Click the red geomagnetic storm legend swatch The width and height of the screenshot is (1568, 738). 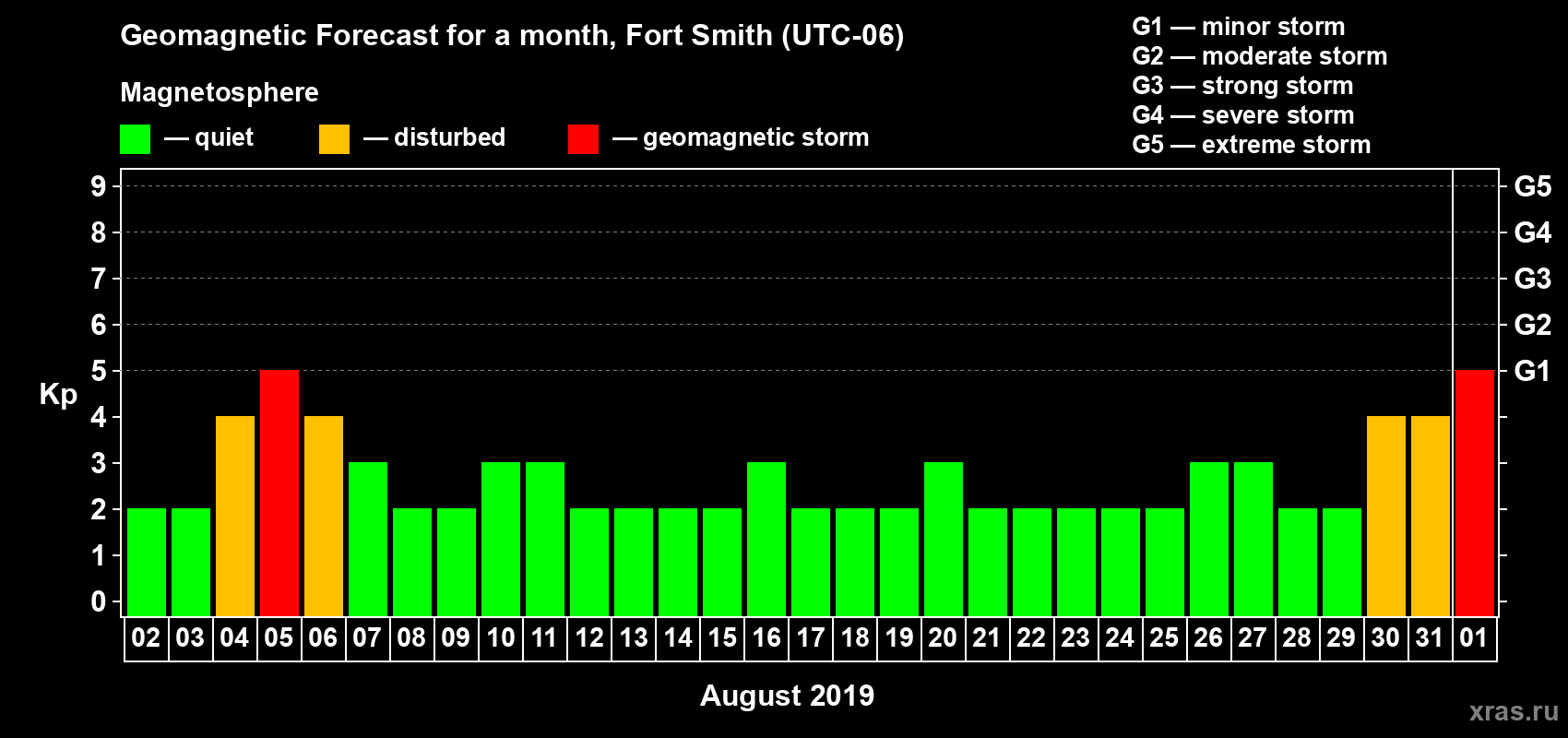(x=583, y=139)
